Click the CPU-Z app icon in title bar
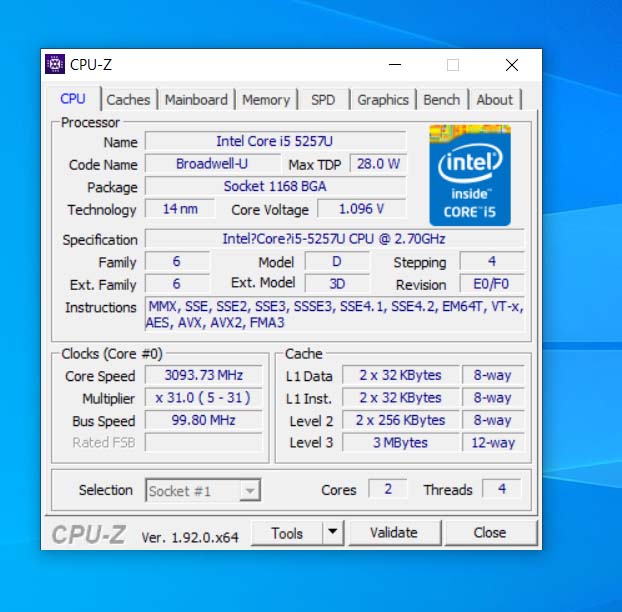622x612 pixels. pos(55,64)
